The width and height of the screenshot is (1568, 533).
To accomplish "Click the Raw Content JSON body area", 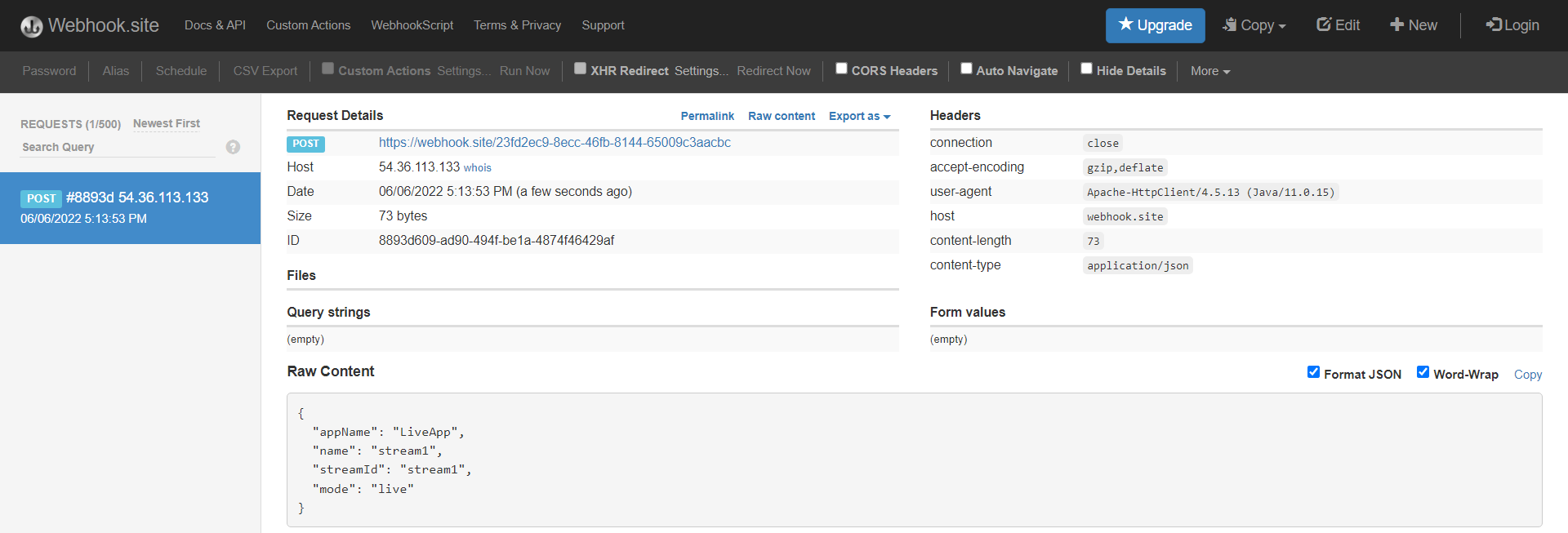I will (914, 460).
